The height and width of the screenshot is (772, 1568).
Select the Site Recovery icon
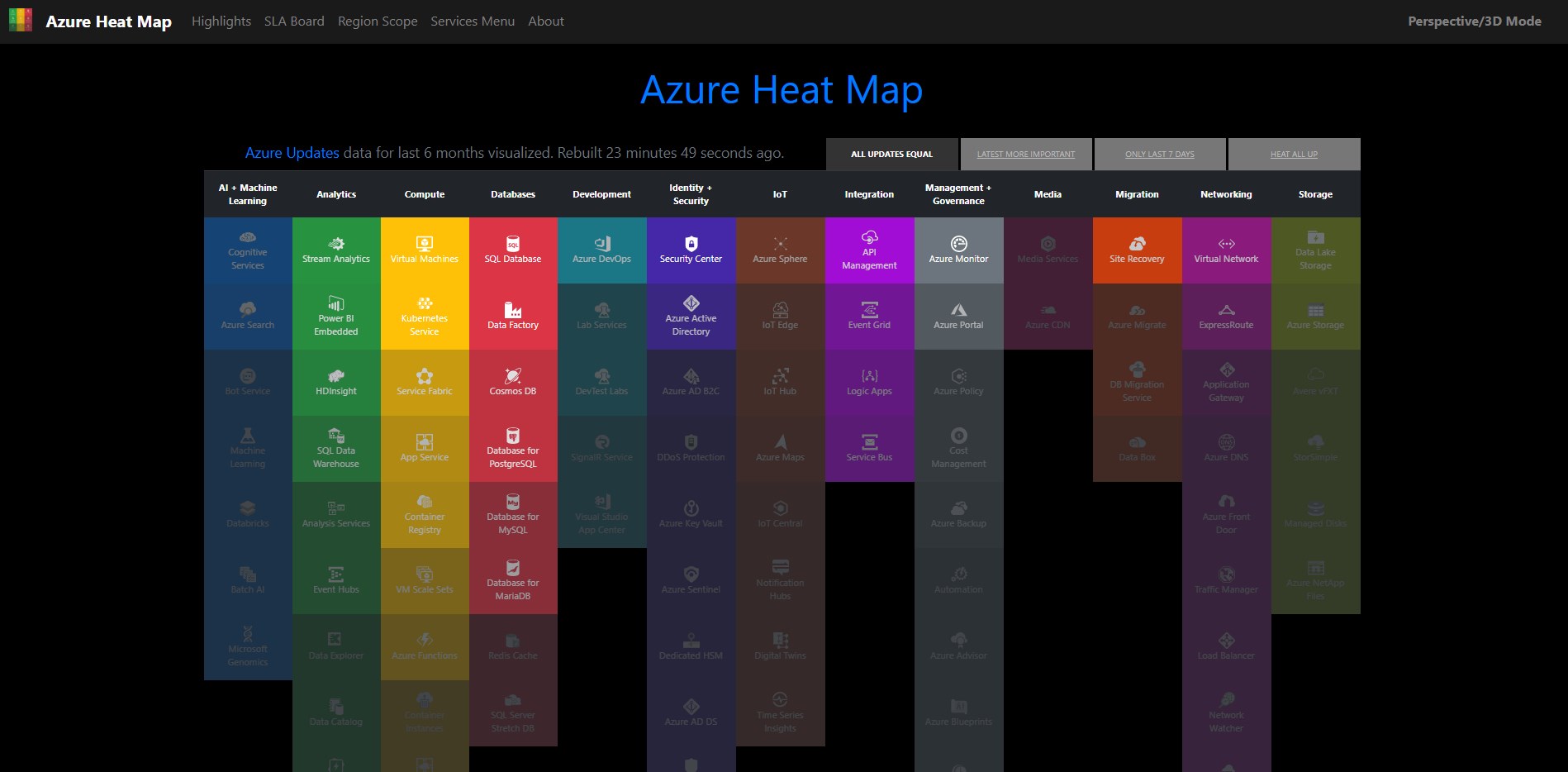(x=1137, y=242)
